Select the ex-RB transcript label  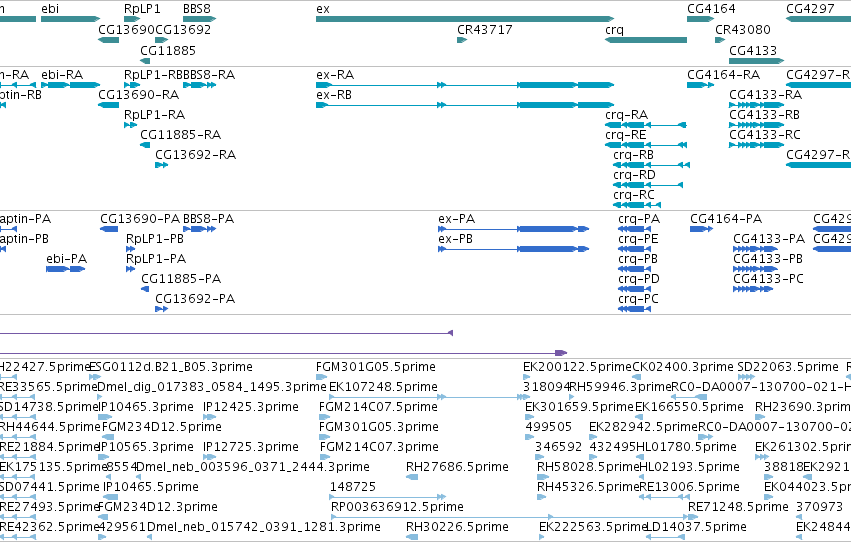(334, 95)
